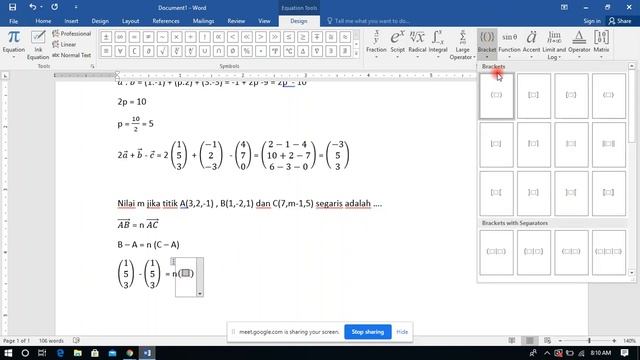Image resolution: width=640 pixels, height=360 pixels.
Task: Open the Script structures dropdown
Action: (397, 44)
